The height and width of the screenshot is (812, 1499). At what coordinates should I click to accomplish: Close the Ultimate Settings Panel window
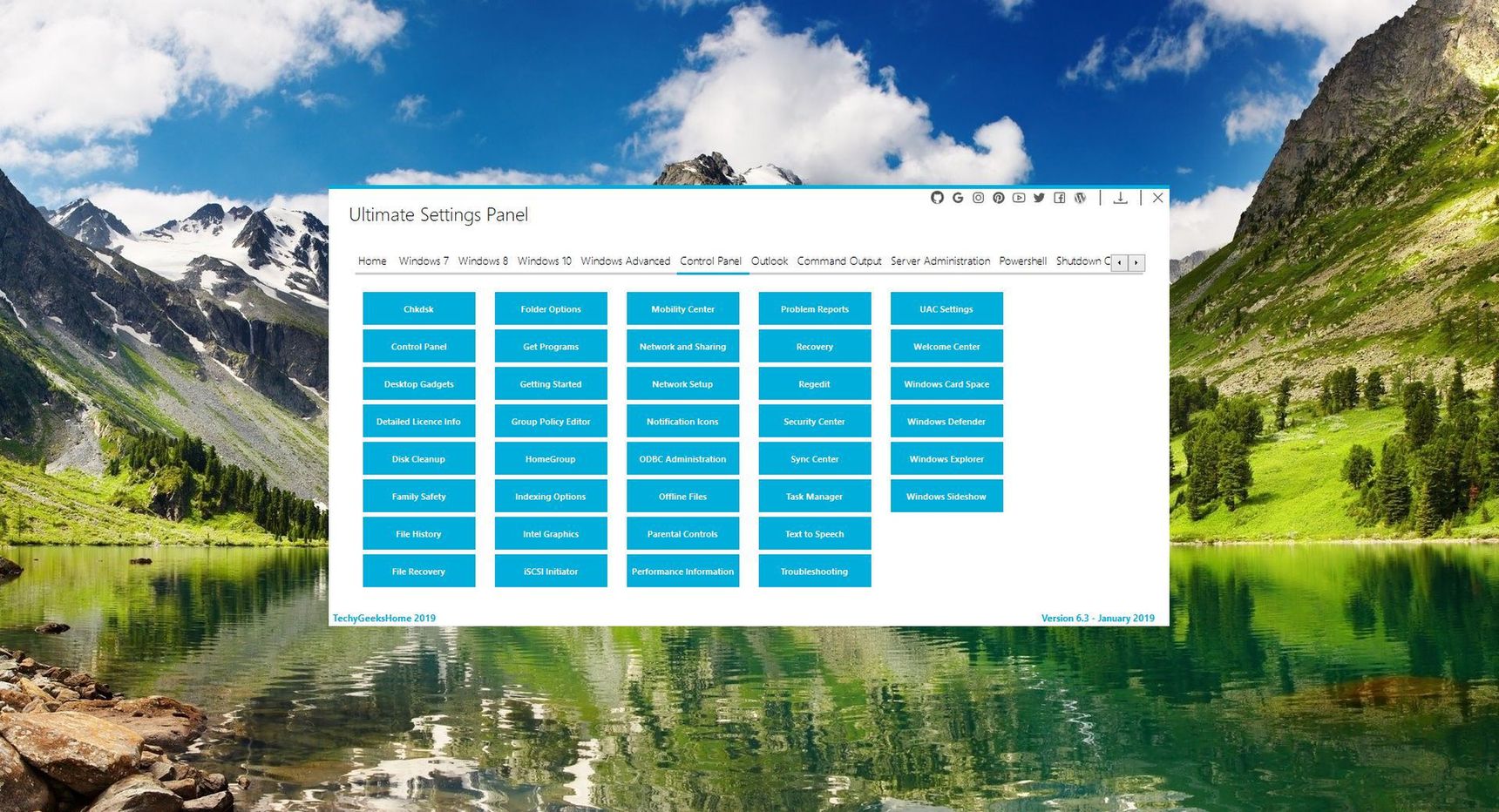(x=1158, y=198)
